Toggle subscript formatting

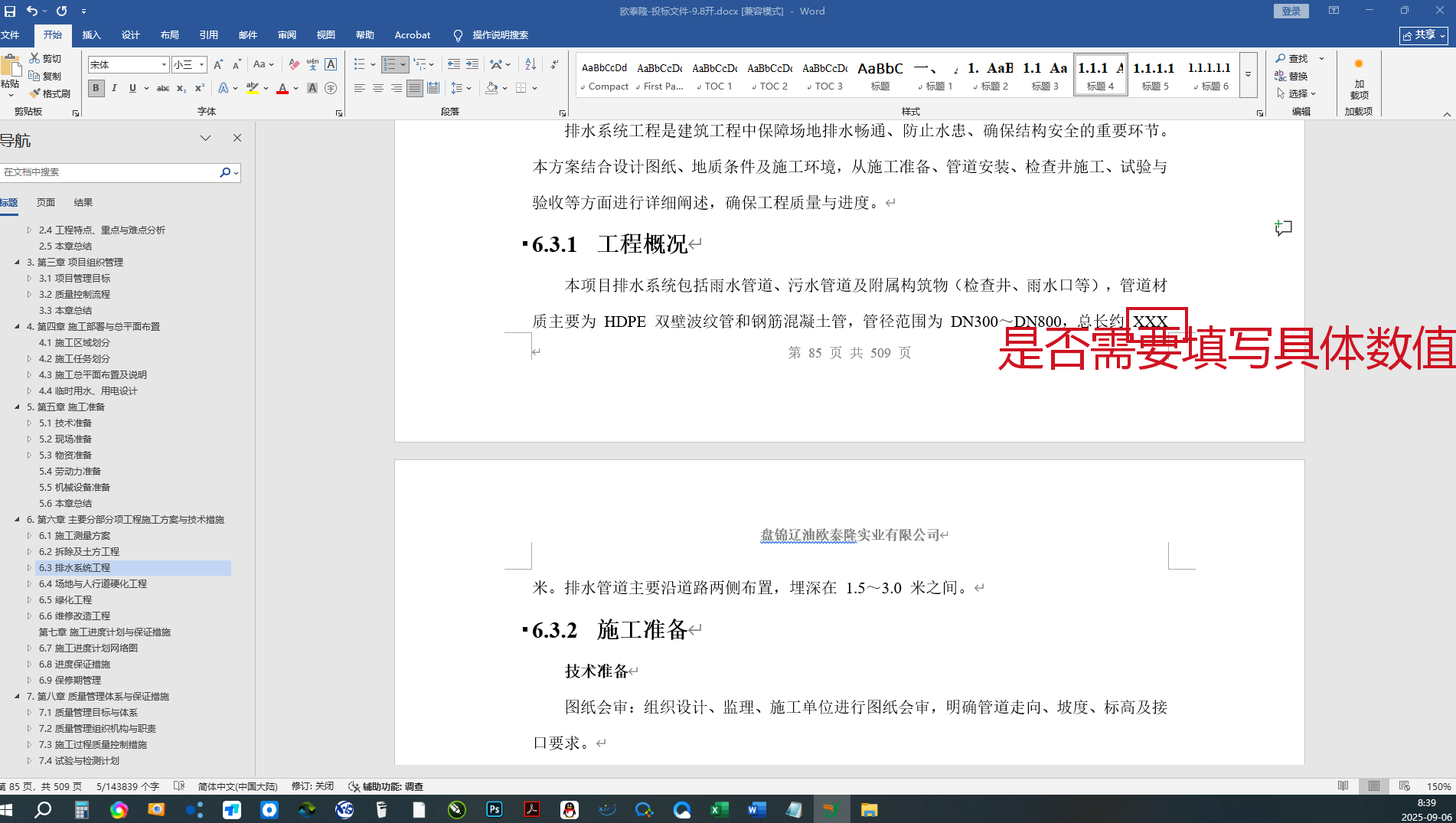(x=181, y=88)
